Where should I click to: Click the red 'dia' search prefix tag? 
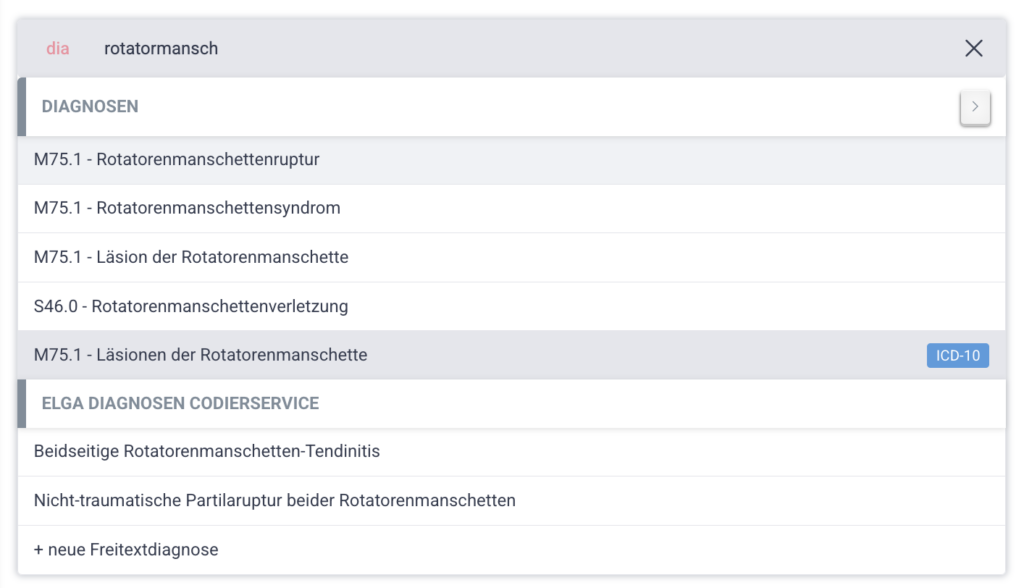click(58, 48)
